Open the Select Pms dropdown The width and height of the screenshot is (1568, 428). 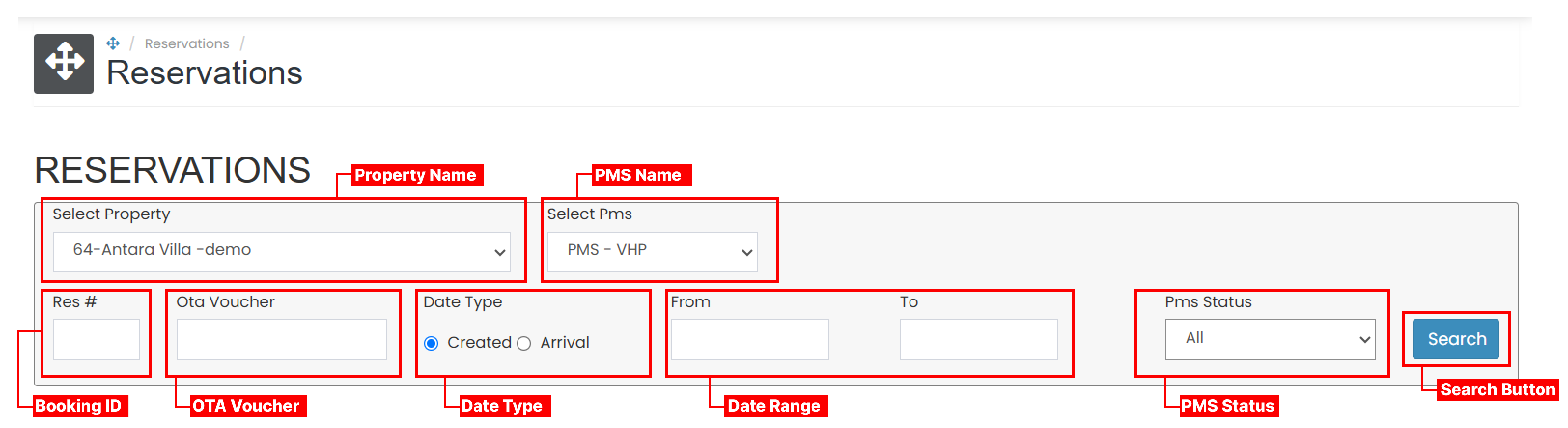653,252
